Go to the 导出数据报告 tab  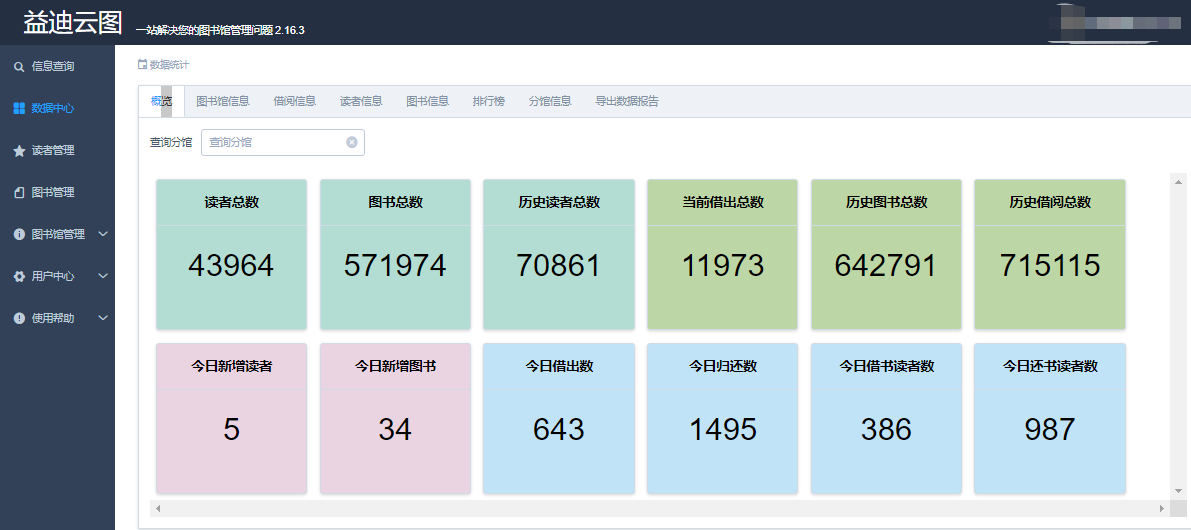pyautogui.click(x=626, y=101)
